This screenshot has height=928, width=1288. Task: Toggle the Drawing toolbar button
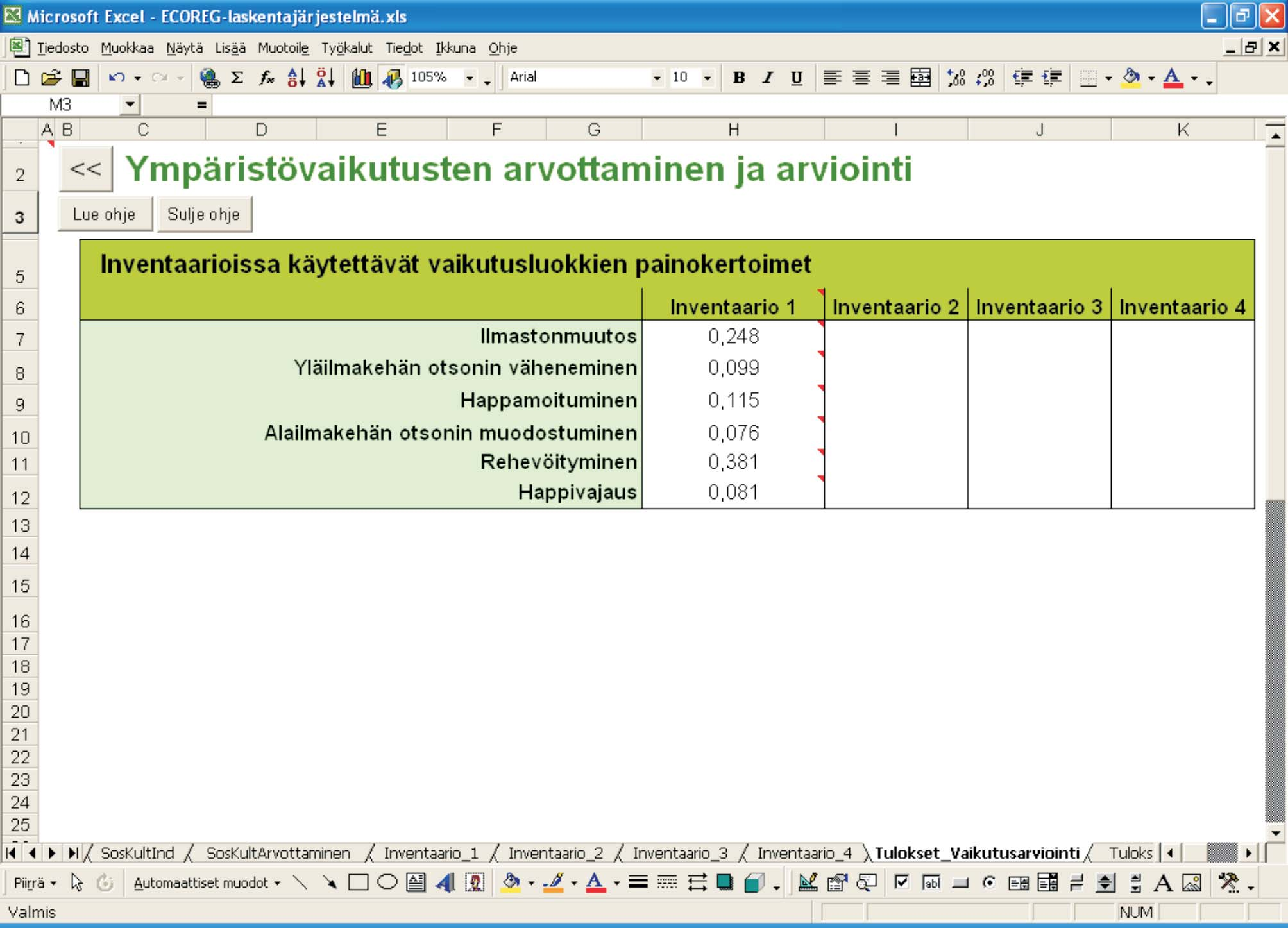click(x=392, y=78)
